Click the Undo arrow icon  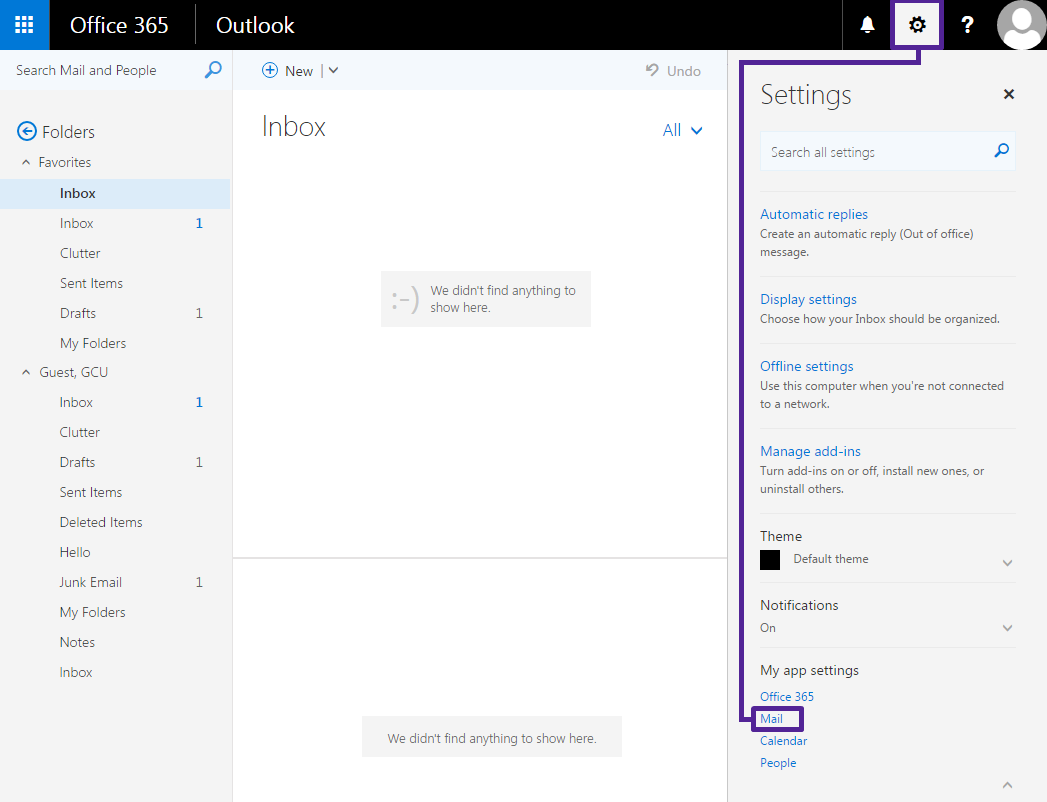tap(652, 70)
